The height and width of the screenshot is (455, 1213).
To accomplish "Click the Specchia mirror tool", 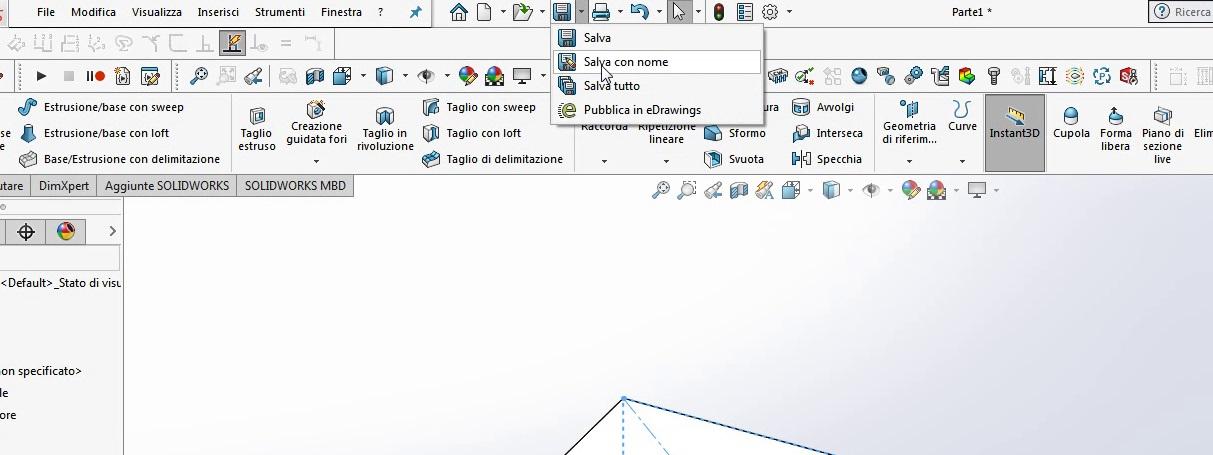I will [x=825, y=159].
